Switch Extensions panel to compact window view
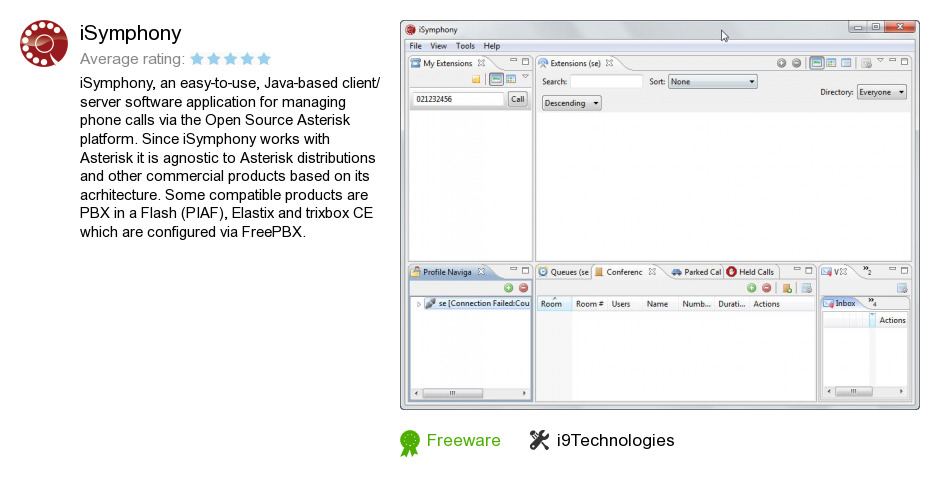The width and height of the screenshot is (940, 487). pyautogui.click(x=846, y=63)
